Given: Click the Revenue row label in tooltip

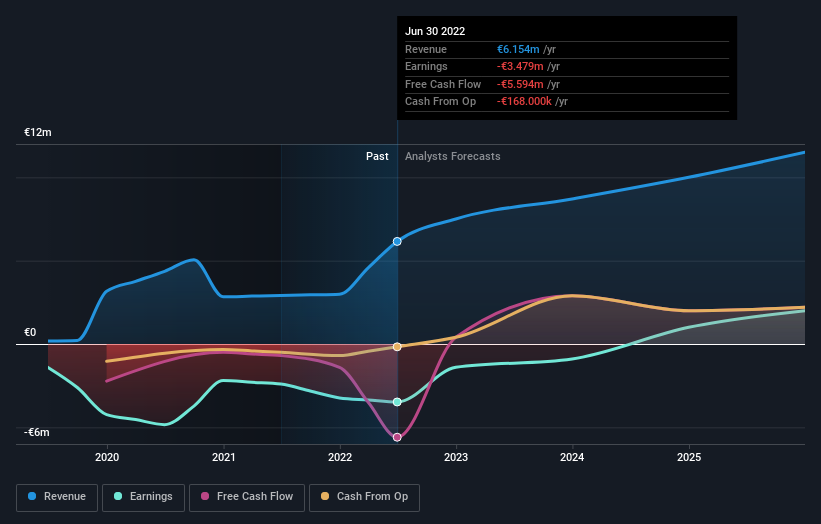Looking at the screenshot, I should coord(426,49).
